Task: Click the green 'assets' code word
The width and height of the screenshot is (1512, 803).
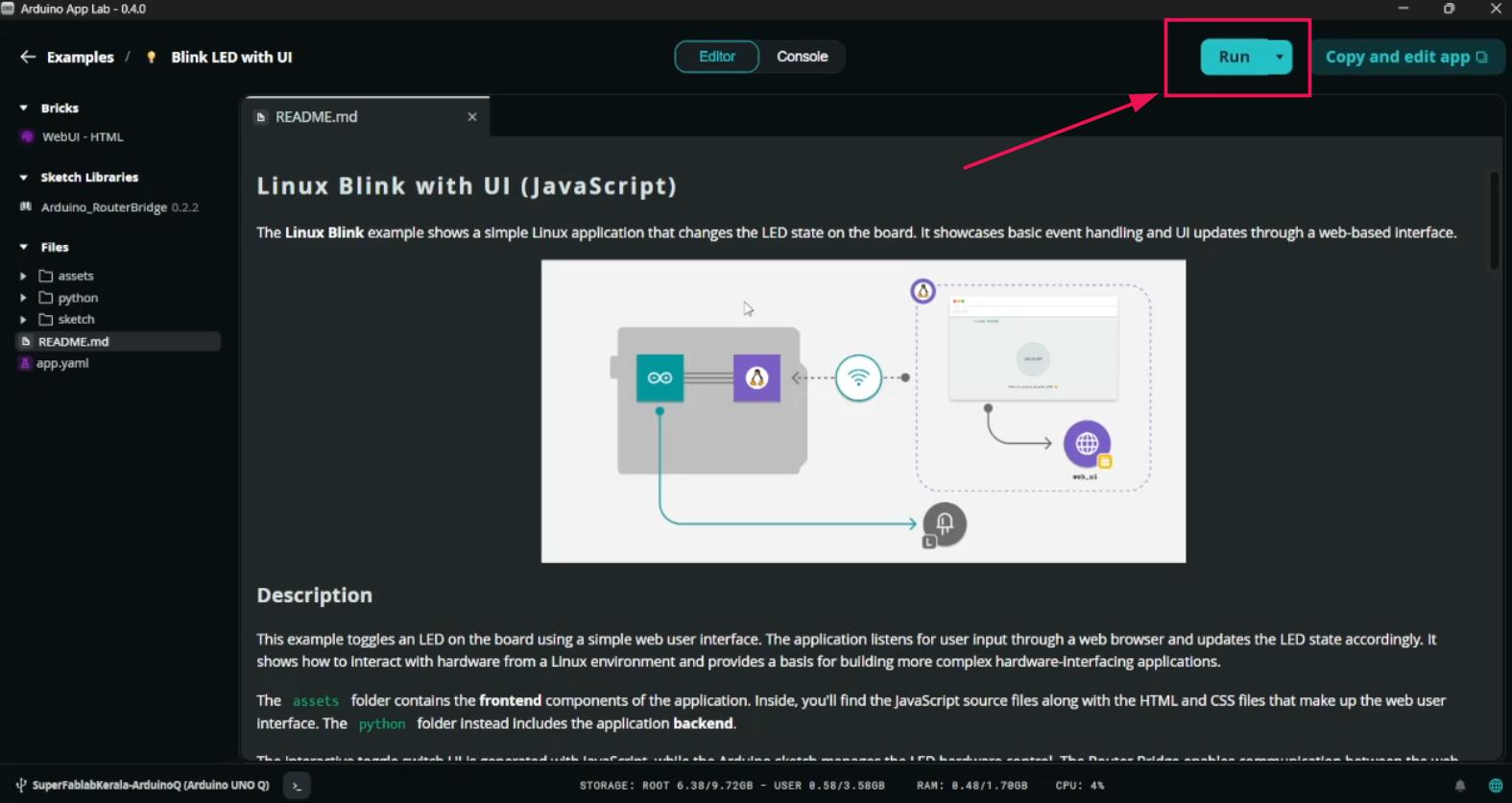Action: click(316, 701)
